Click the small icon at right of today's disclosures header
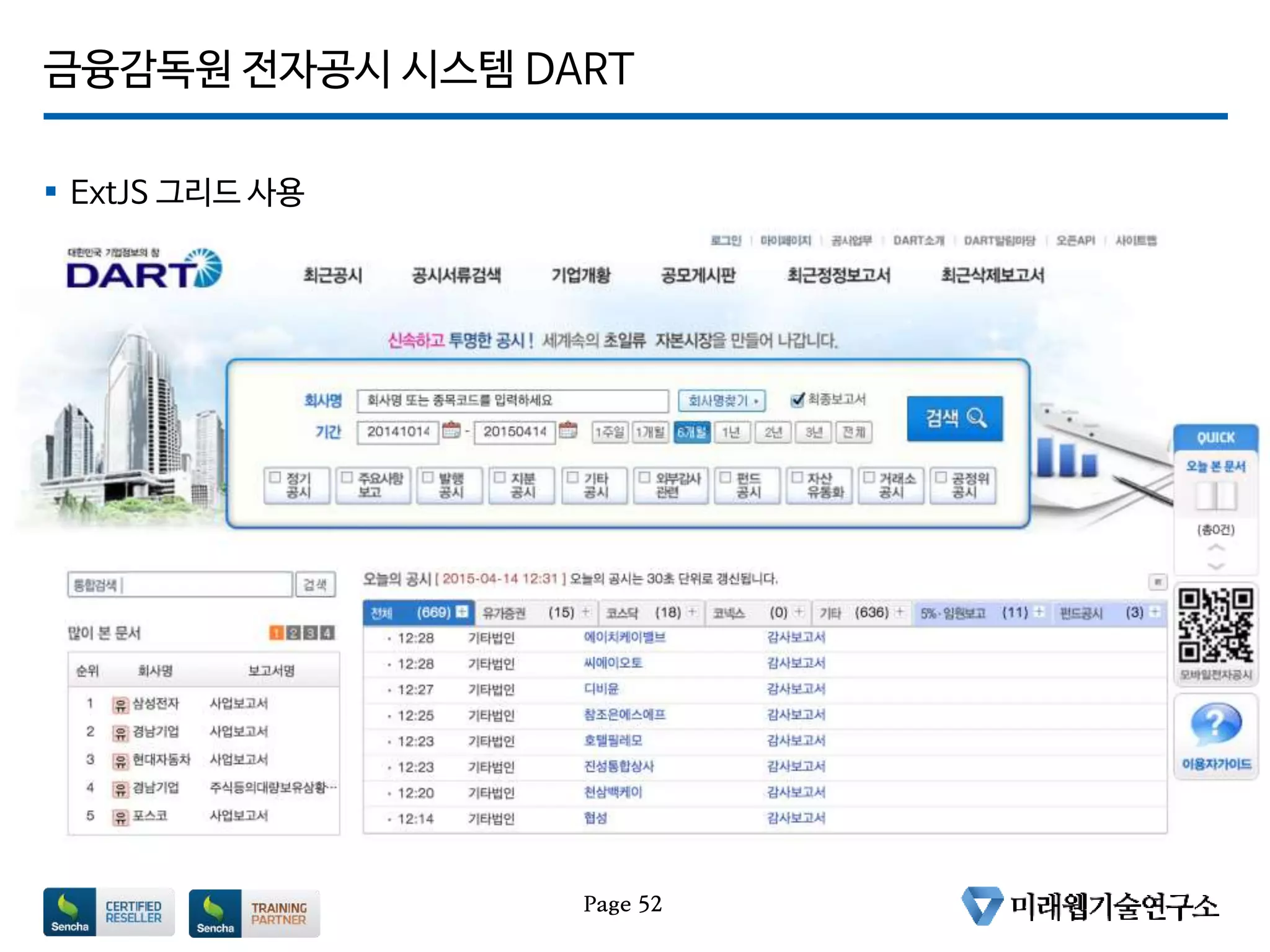Viewport: 1270px width, 952px height. tap(1157, 581)
